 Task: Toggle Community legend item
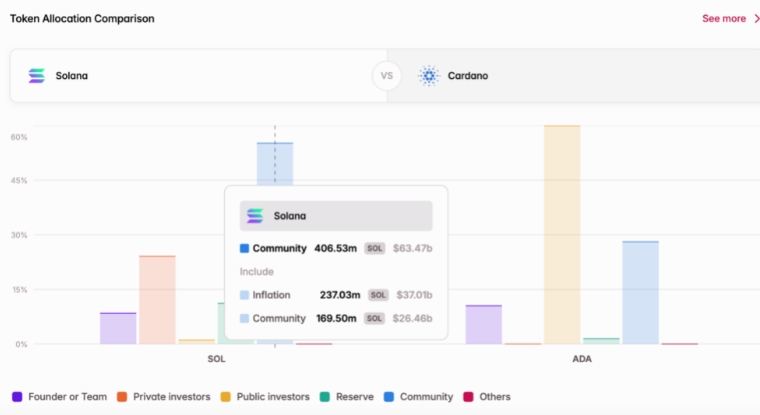[x=418, y=397]
